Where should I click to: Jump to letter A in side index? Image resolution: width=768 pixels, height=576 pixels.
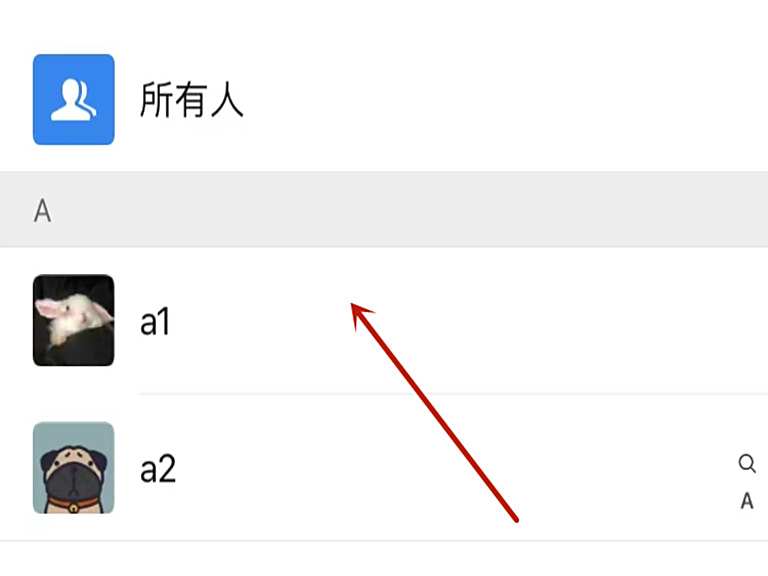(747, 501)
